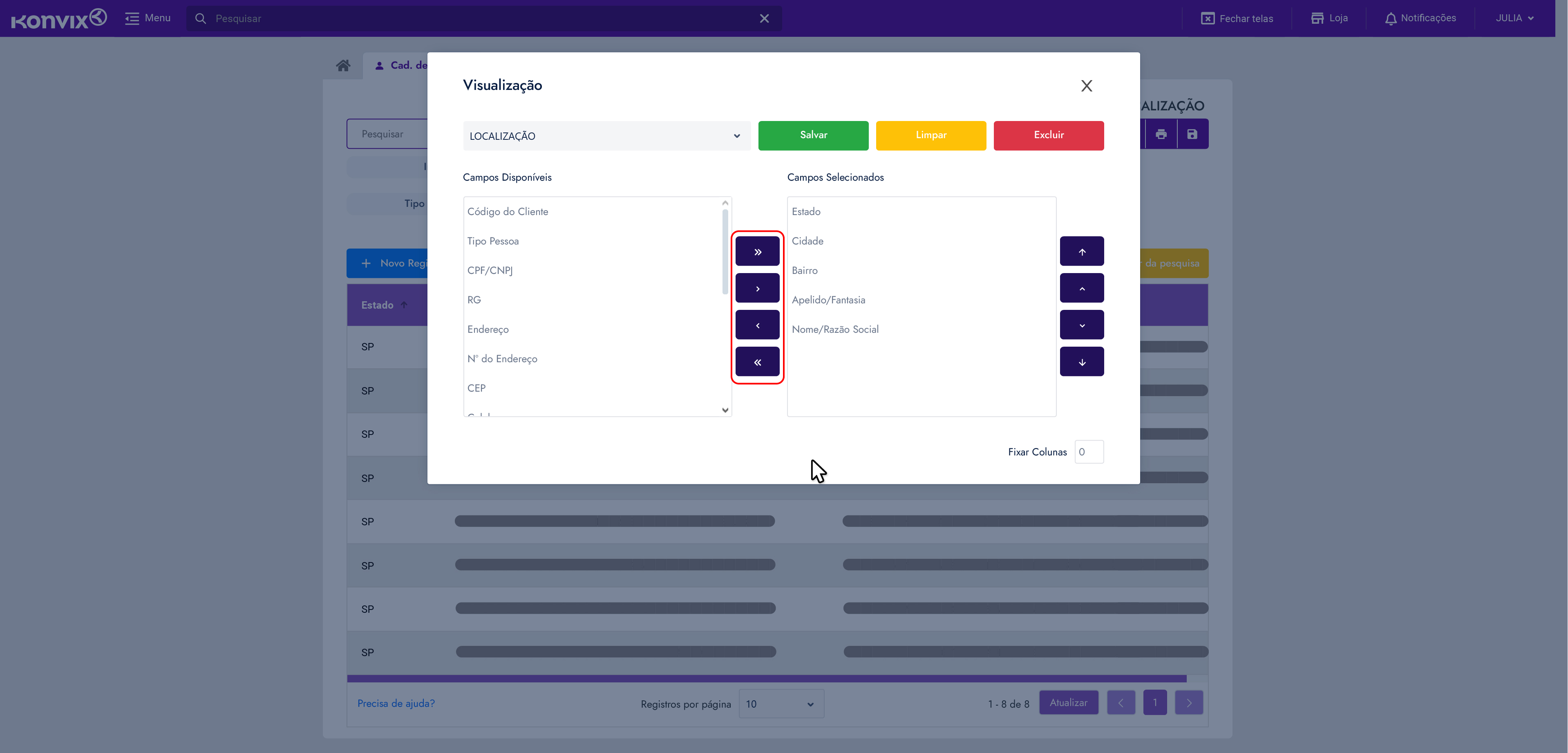
Task: Select CPF/CNPJ in available fields
Action: [x=490, y=270]
